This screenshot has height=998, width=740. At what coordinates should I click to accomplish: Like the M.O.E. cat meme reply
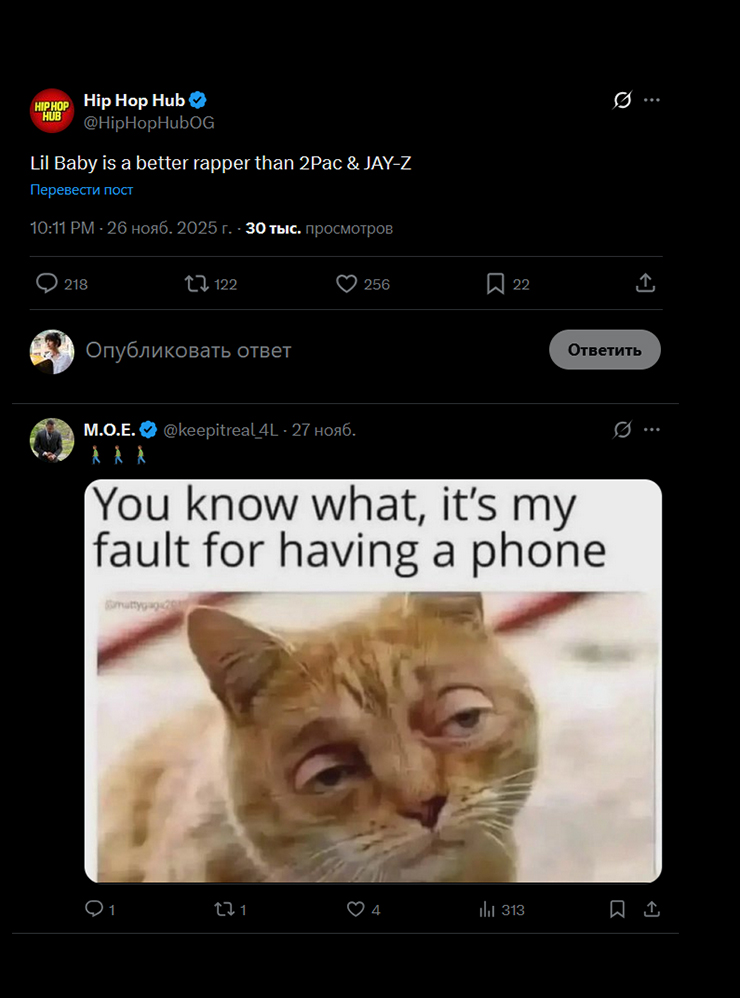(356, 909)
